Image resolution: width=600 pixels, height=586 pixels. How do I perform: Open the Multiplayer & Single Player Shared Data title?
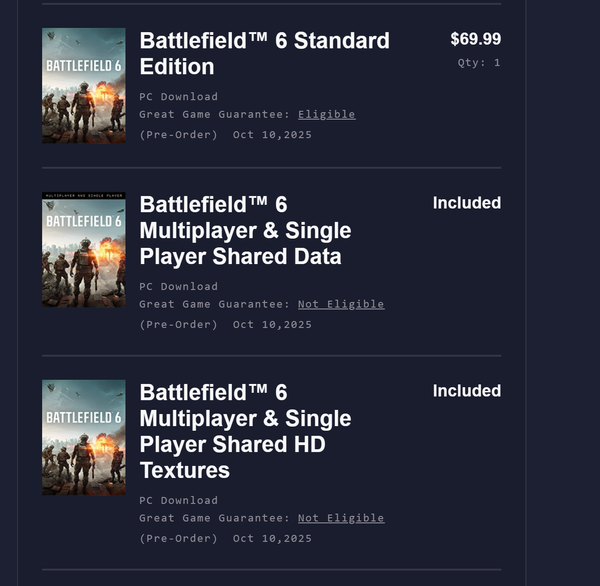point(245,230)
